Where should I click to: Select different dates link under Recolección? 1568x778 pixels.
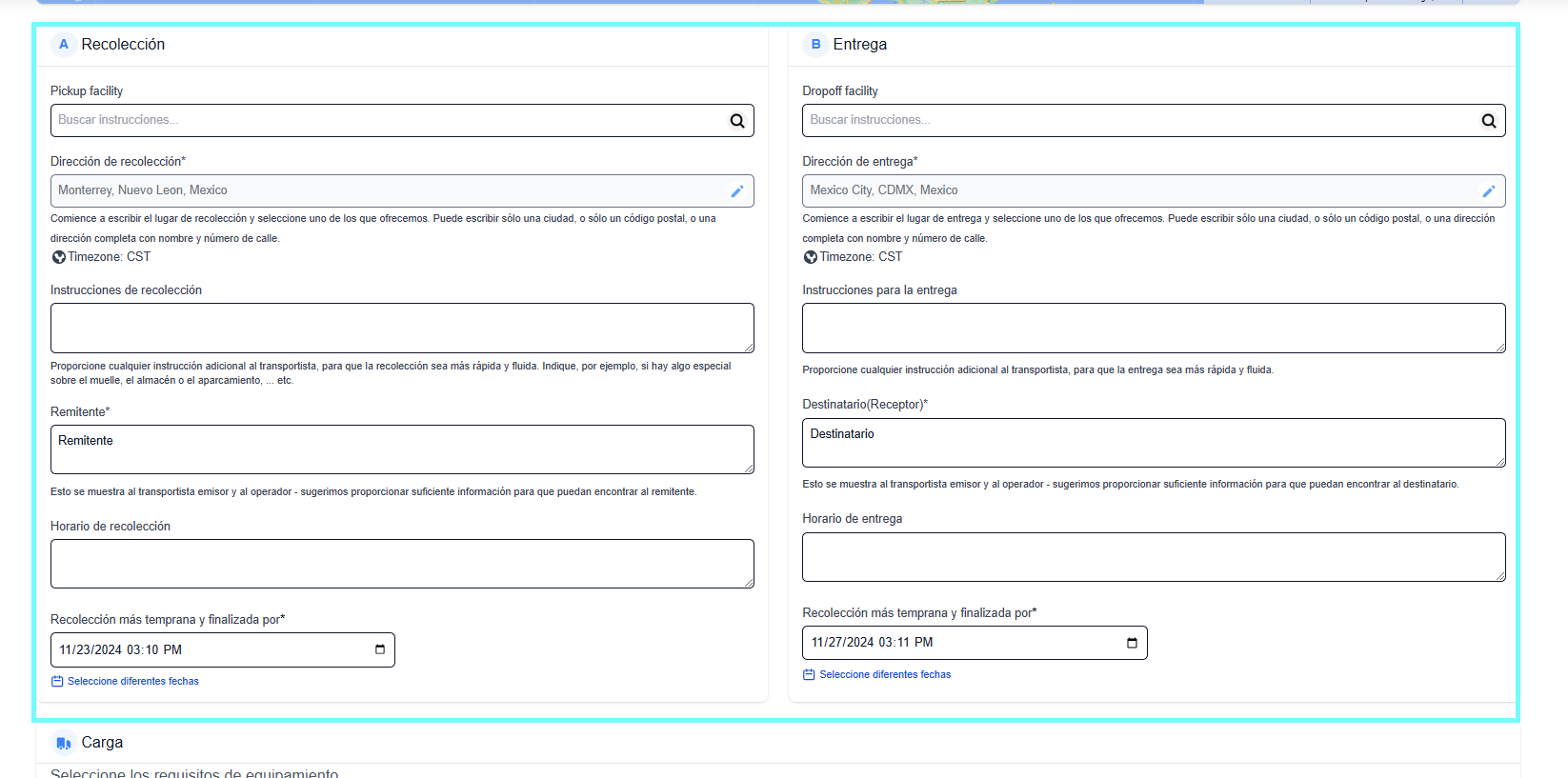point(132,681)
